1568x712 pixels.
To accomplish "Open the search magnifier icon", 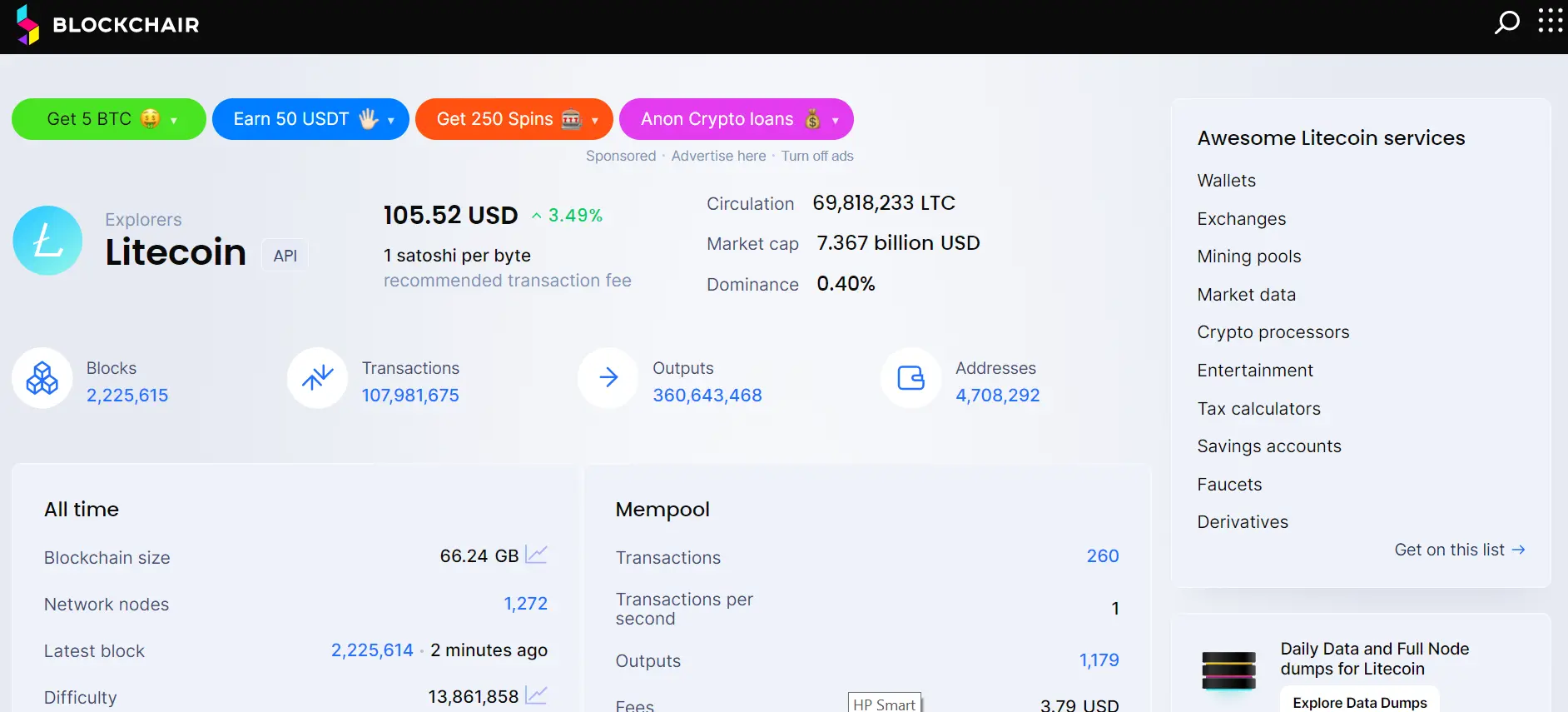I will (x=1506, y=22).
